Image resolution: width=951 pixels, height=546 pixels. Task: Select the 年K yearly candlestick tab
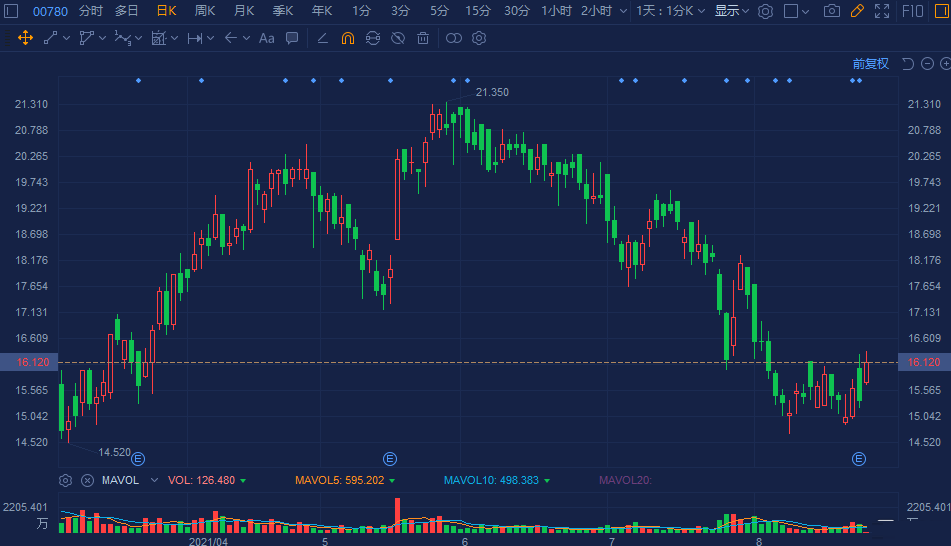pos(322,11)
